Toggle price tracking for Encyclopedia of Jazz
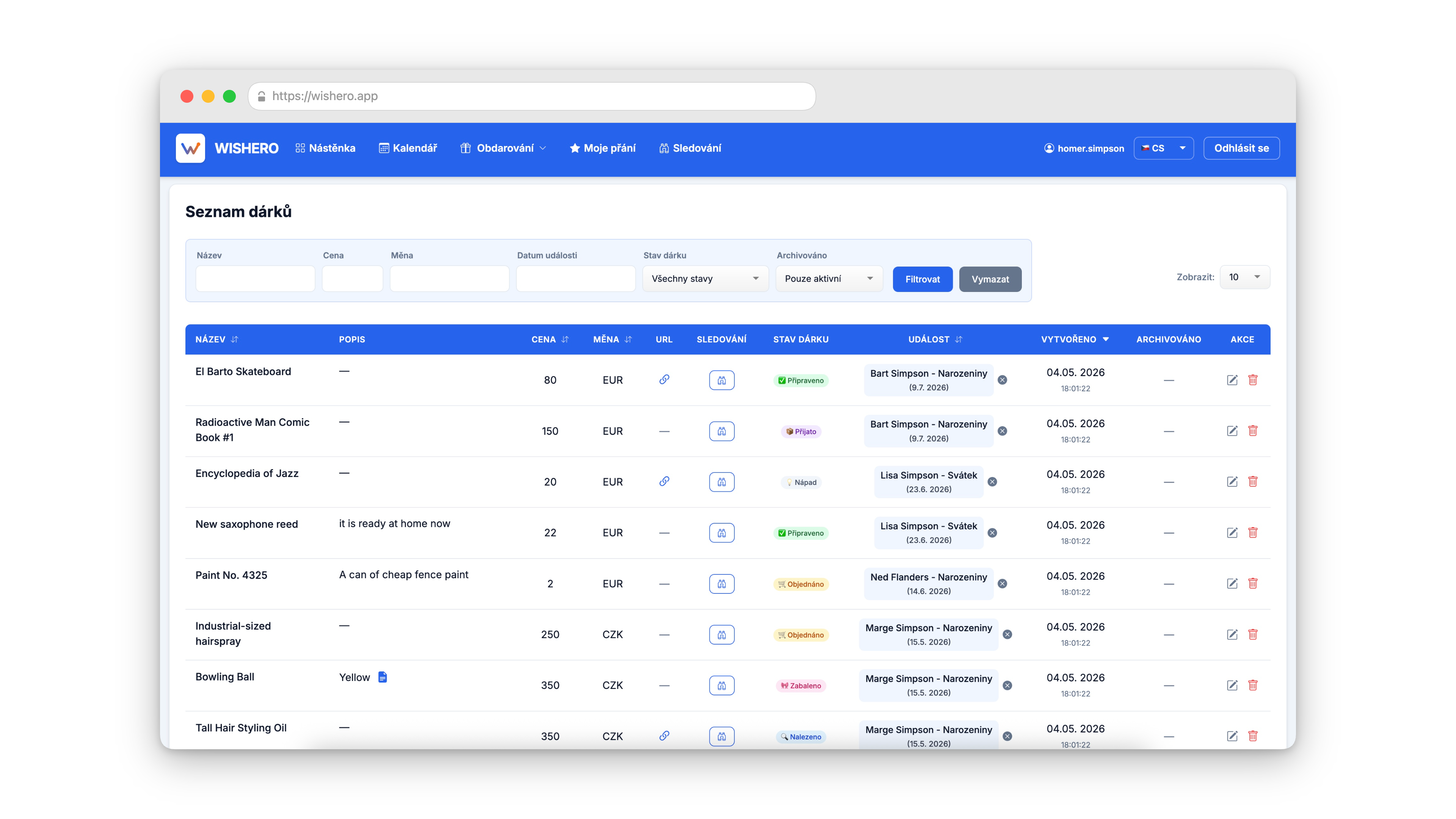 [721, 482]
